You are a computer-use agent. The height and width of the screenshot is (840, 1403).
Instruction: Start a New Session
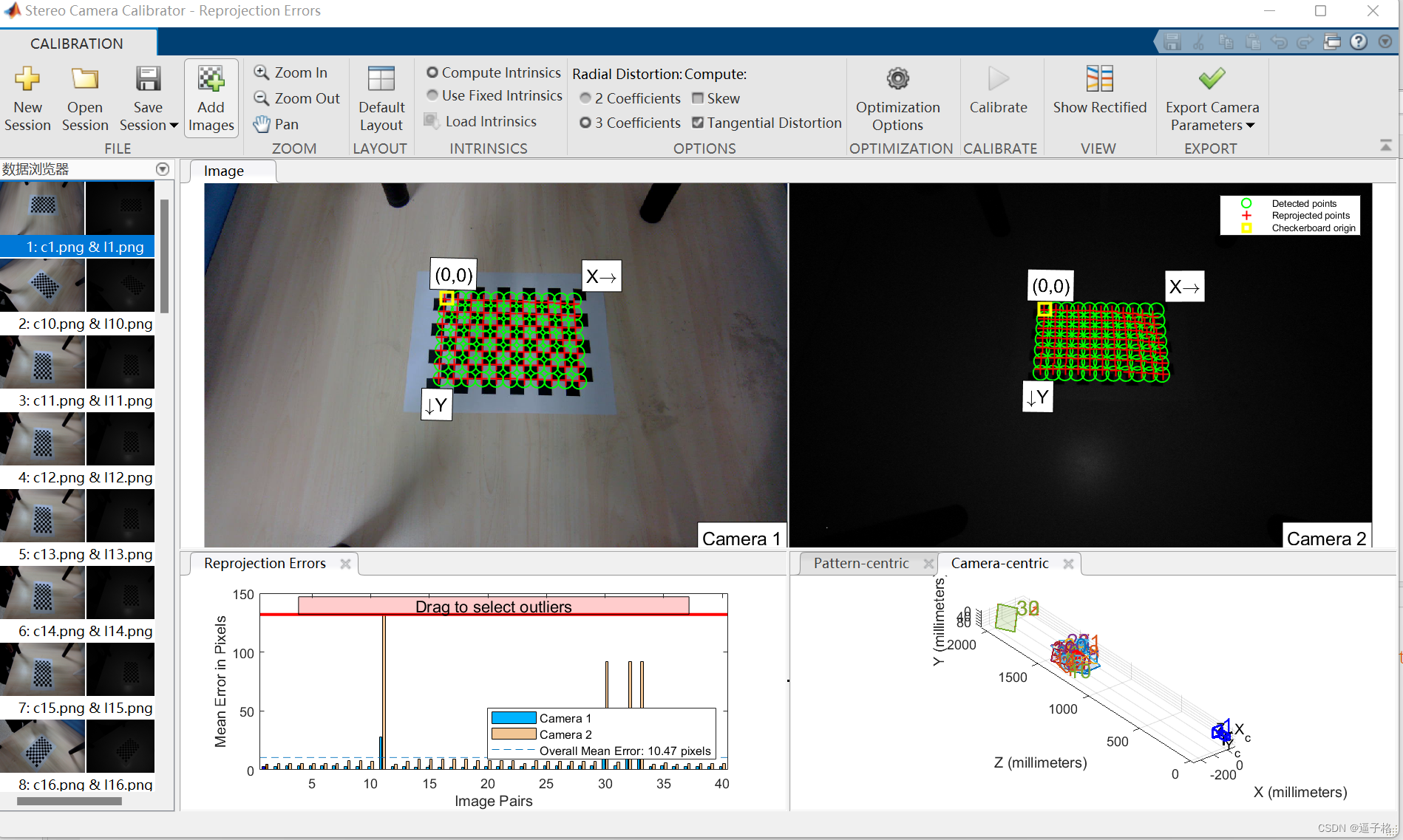point(27,98)
